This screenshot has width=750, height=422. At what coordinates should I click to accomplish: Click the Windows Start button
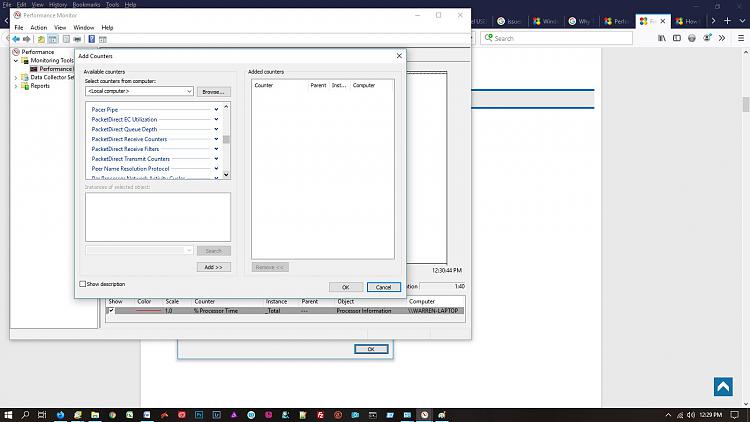pyautogui.click(x=8, y=415)
